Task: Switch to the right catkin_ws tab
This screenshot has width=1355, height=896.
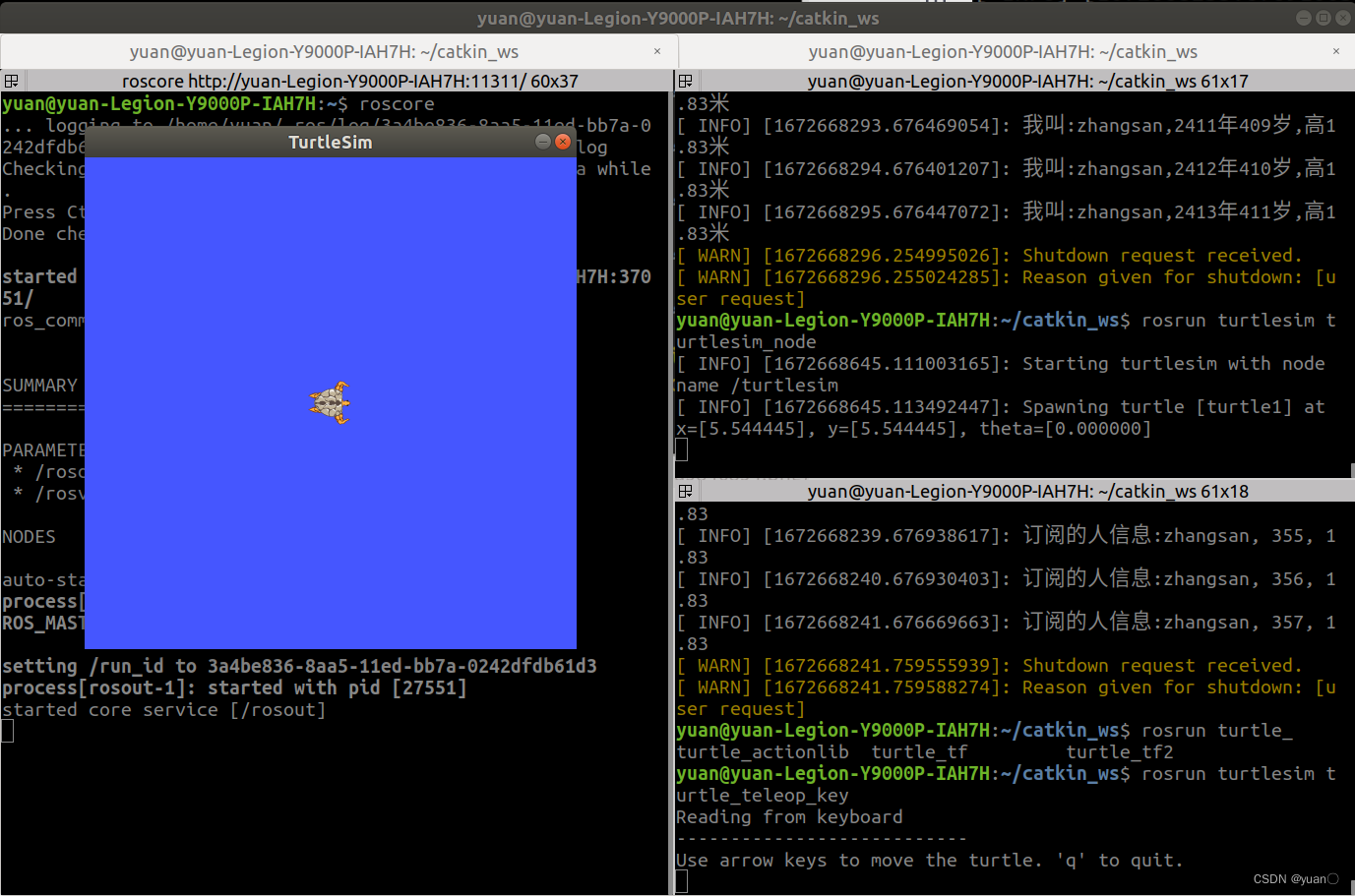Action: tap(1016, 51)
